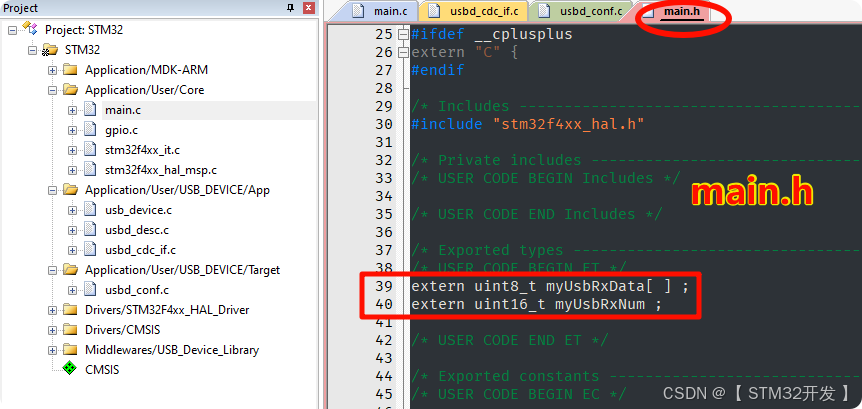Click the Application/MDK-ARM folder icon
Screen dimensions: 862x409
coord(70,70)
